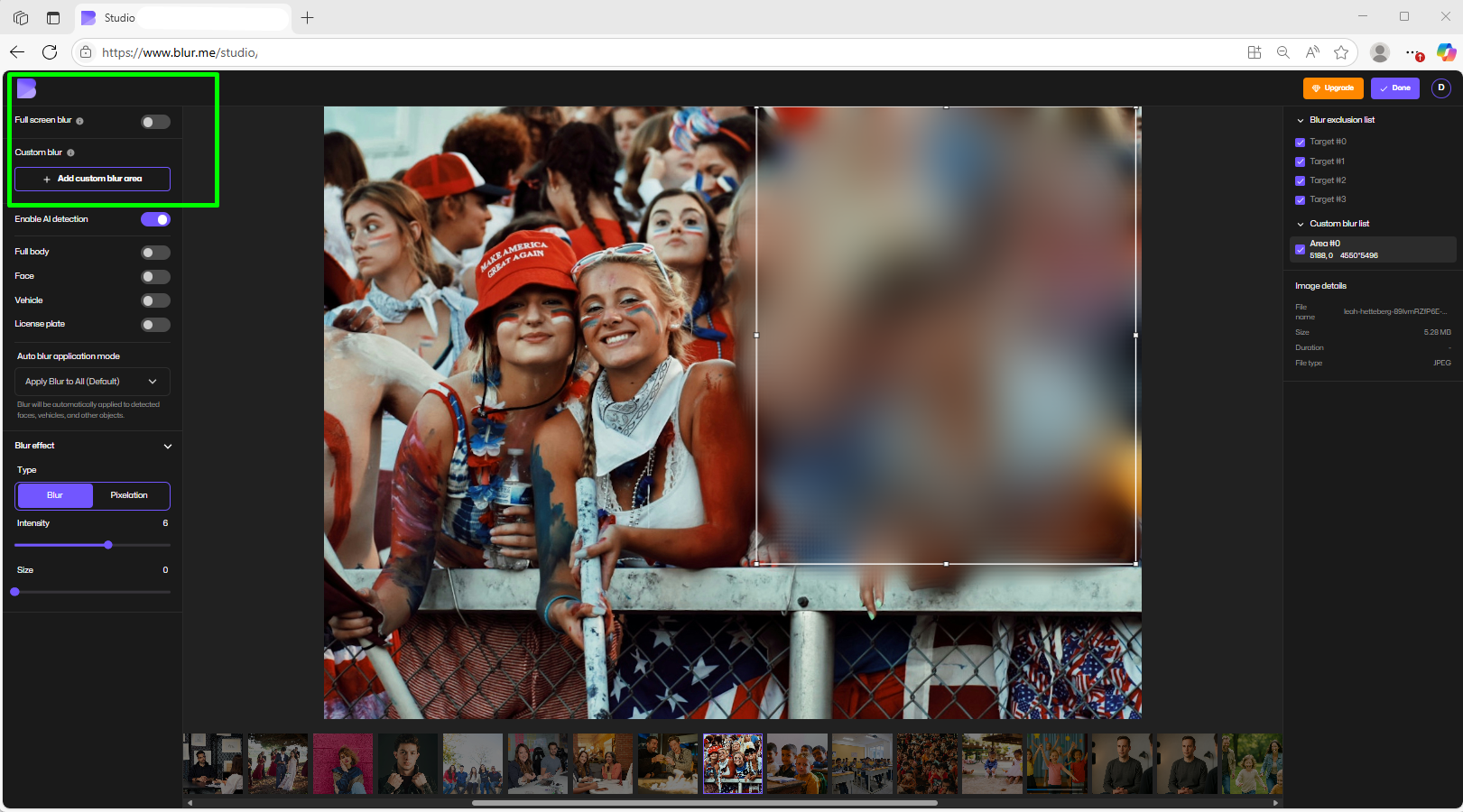Click the browser refresh icon
Screen dimensions: 1463x812
pos(50,52)
